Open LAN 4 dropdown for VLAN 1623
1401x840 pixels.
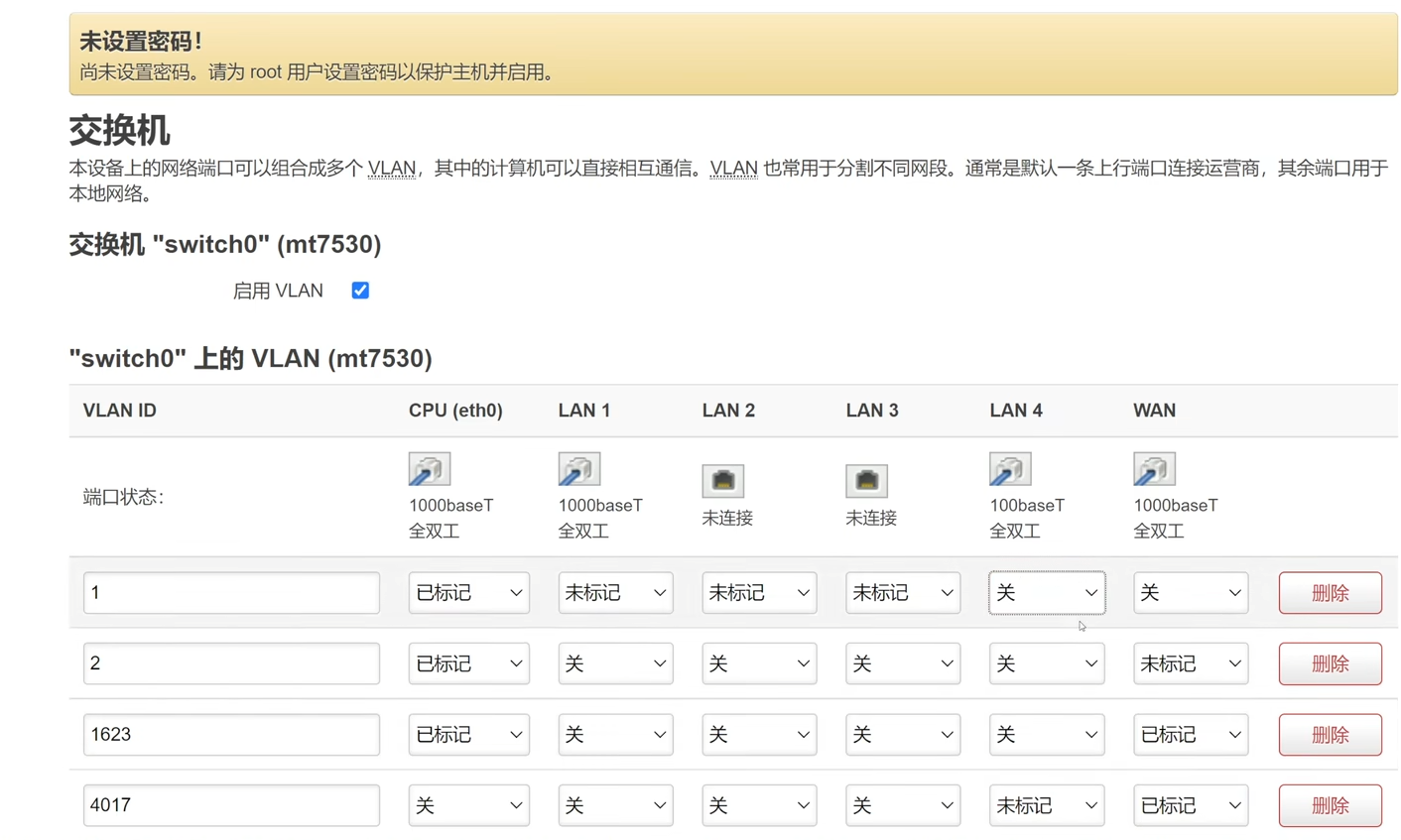click(1047, 735)
